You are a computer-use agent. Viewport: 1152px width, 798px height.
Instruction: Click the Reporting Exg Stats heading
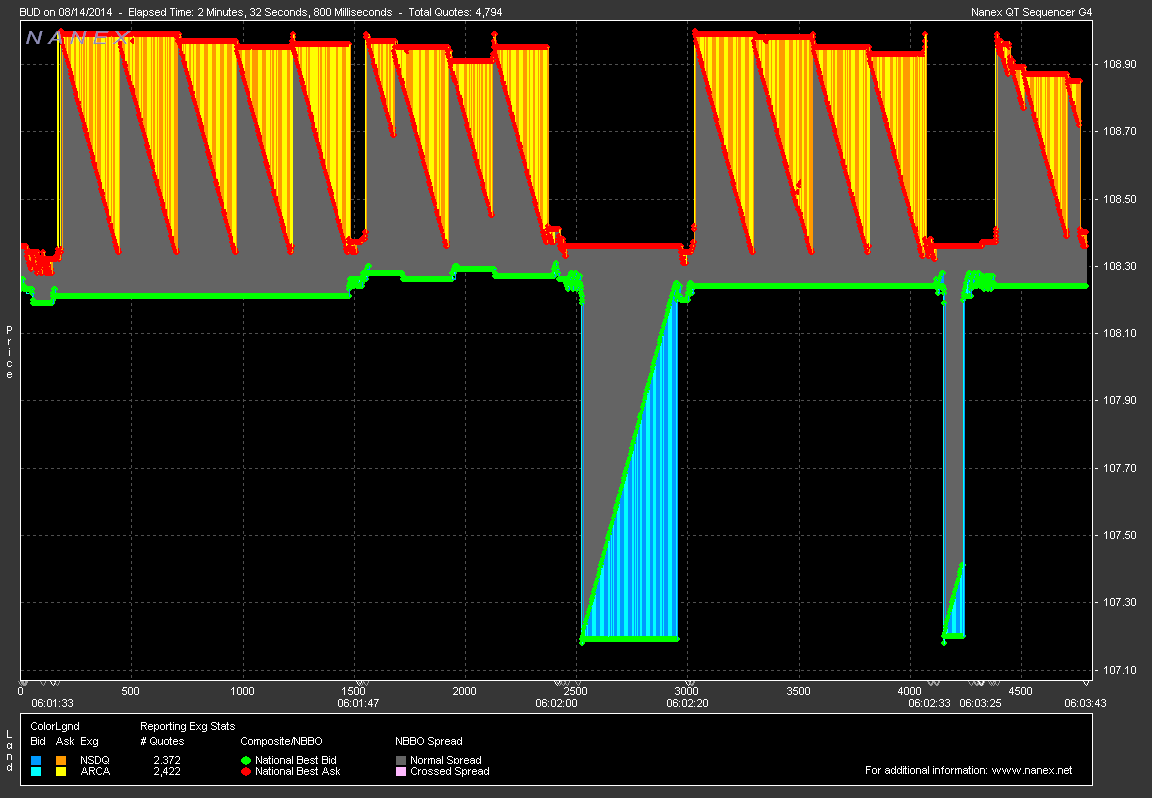coord(187,726)
